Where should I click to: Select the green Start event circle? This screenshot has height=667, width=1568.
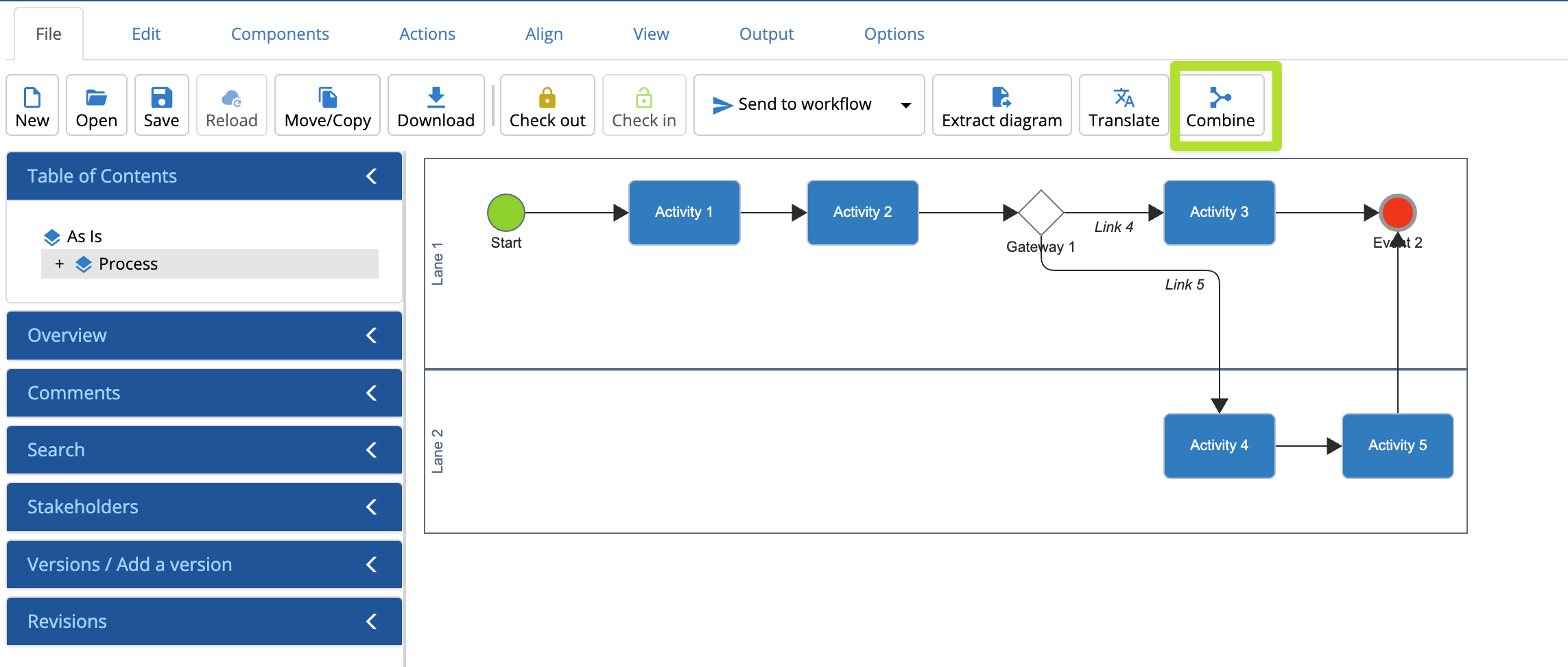(x=506, y=213)
